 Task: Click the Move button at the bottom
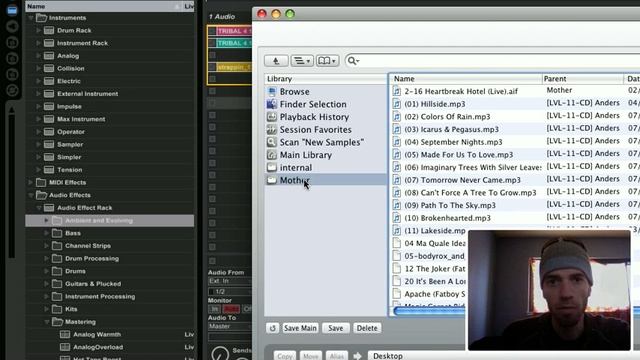(311, 356)
